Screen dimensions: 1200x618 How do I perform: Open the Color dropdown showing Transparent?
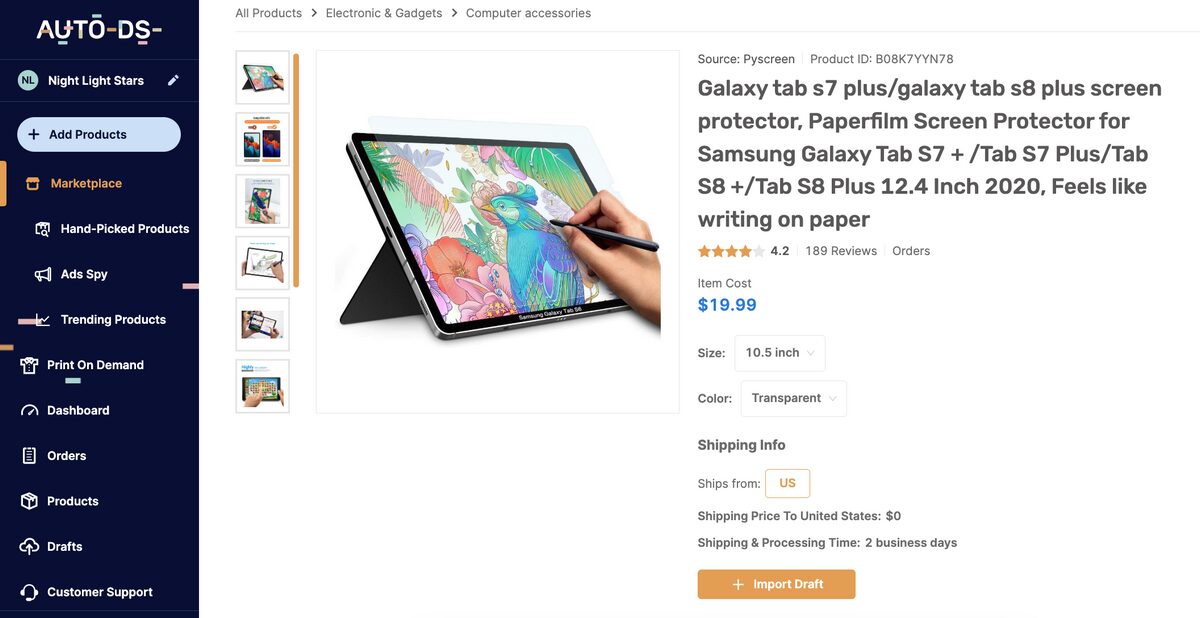click(793, 398)
